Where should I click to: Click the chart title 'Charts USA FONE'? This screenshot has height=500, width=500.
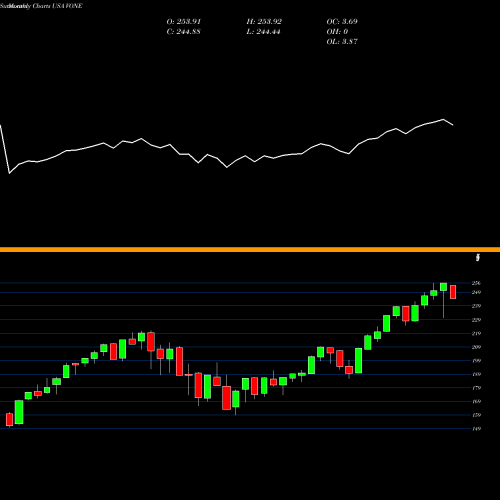point(57,6)
